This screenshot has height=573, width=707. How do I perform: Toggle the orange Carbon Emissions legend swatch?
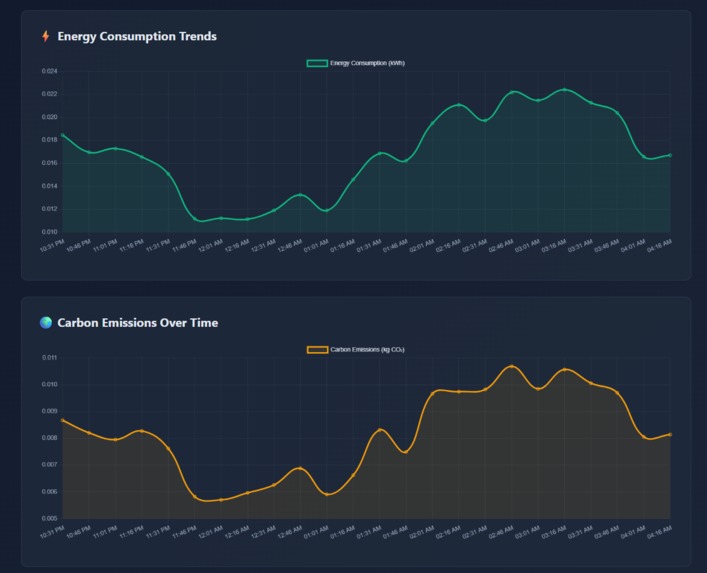click(x=317, y=350)
